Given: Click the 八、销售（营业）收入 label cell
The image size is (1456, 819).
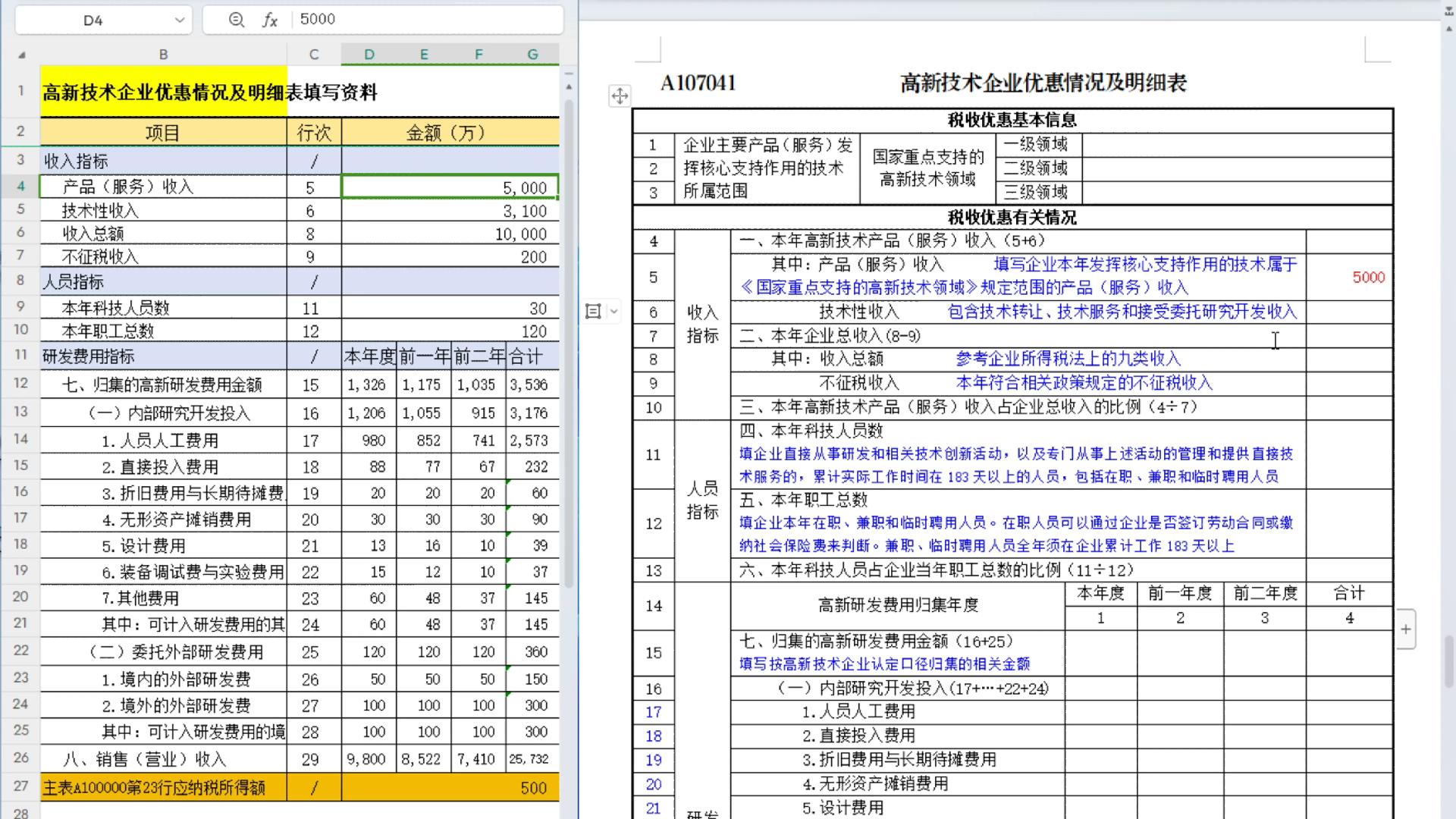Looking at the screenshot, I should pos(163,759).
